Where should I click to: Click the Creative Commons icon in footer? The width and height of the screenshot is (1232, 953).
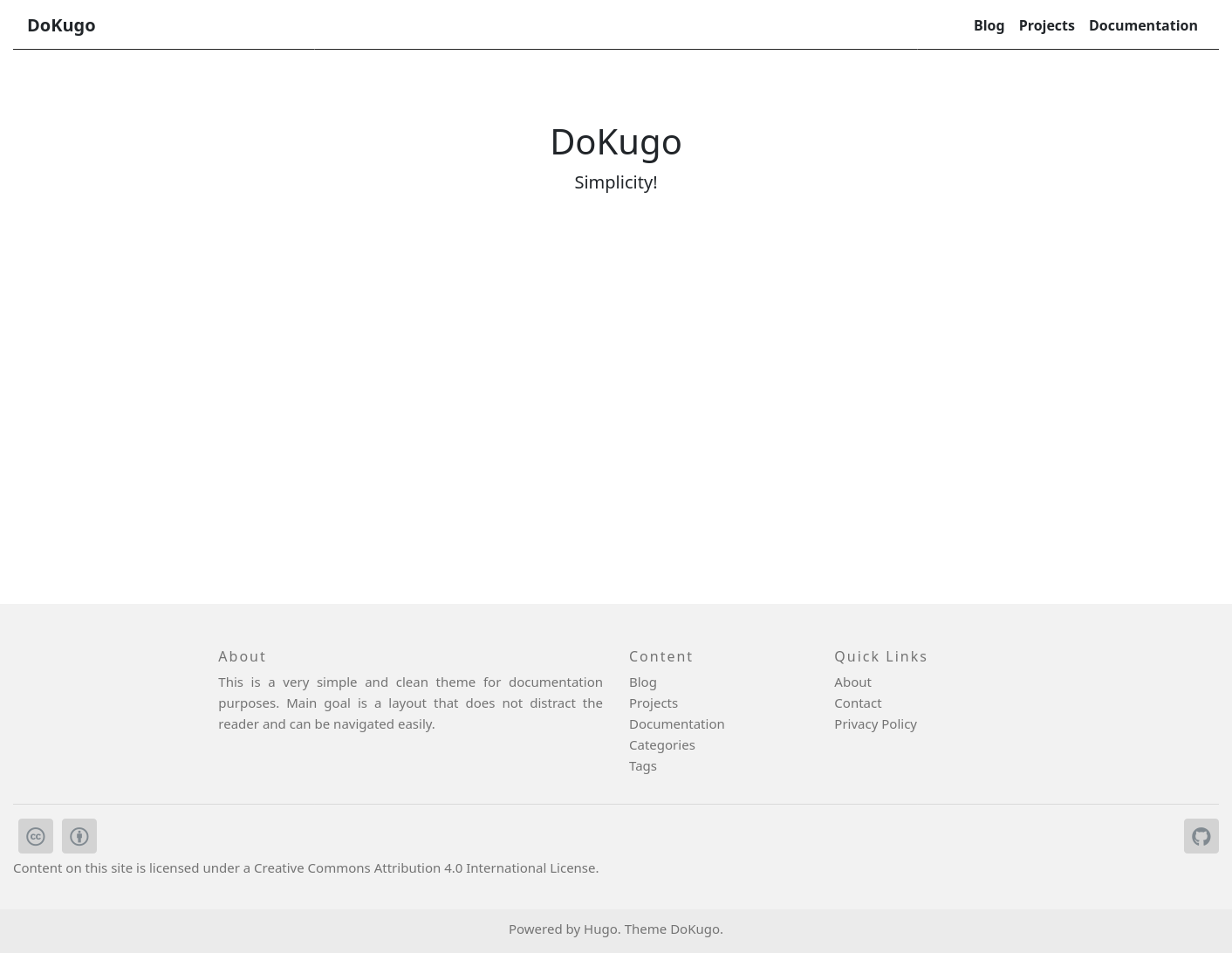click(36, 836)
